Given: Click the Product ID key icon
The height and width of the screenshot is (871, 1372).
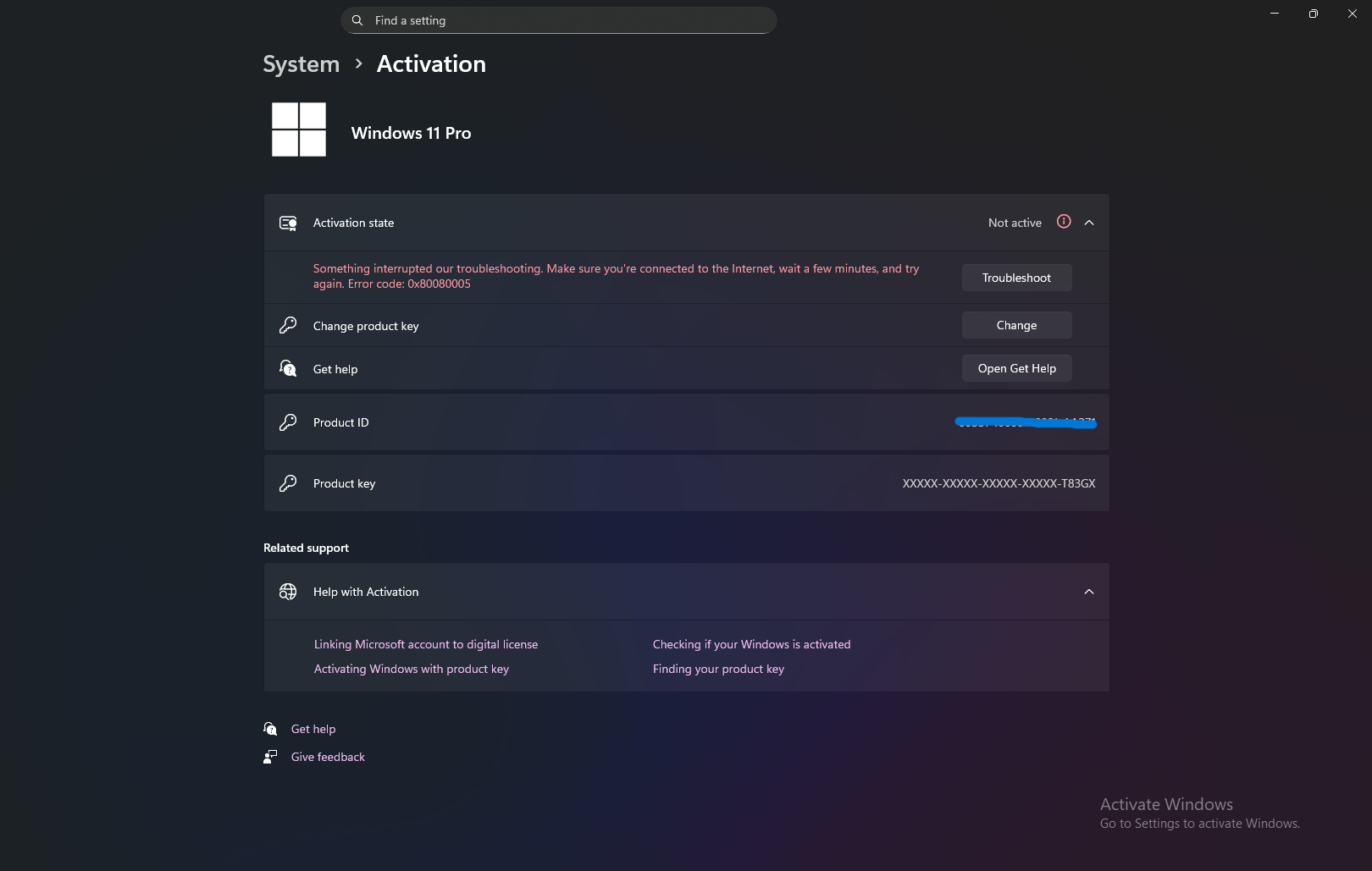Looking at the screenshot, I should click(x=288, y=422).
